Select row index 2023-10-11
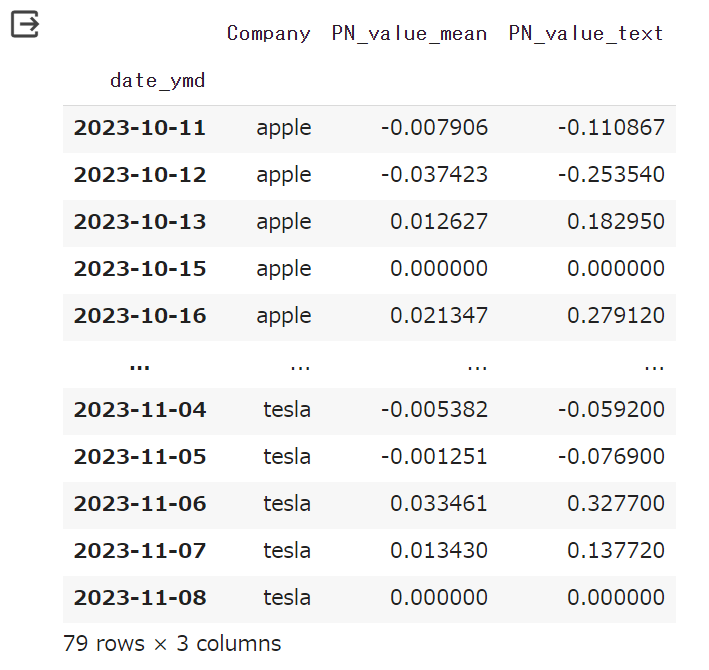This screenshot has width=709, height=670. pos(140,128)
